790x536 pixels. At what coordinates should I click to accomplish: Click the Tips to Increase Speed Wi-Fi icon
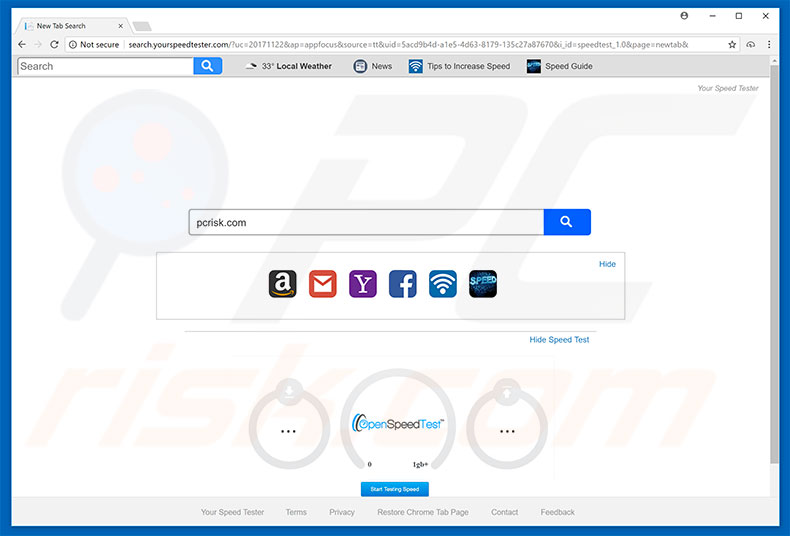(415, 66)
